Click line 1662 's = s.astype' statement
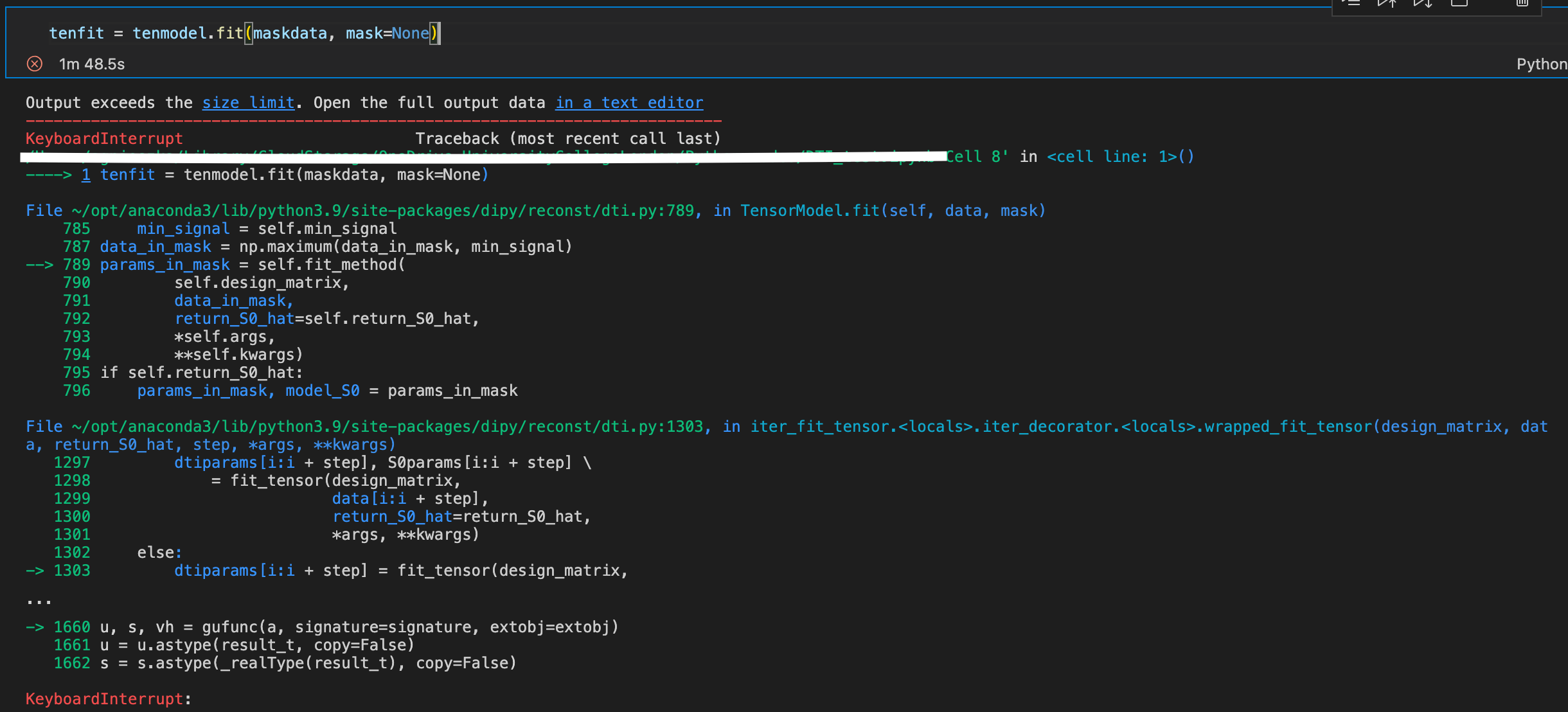This screenshot has width=1568, height=712. click(x=308, y=663)
